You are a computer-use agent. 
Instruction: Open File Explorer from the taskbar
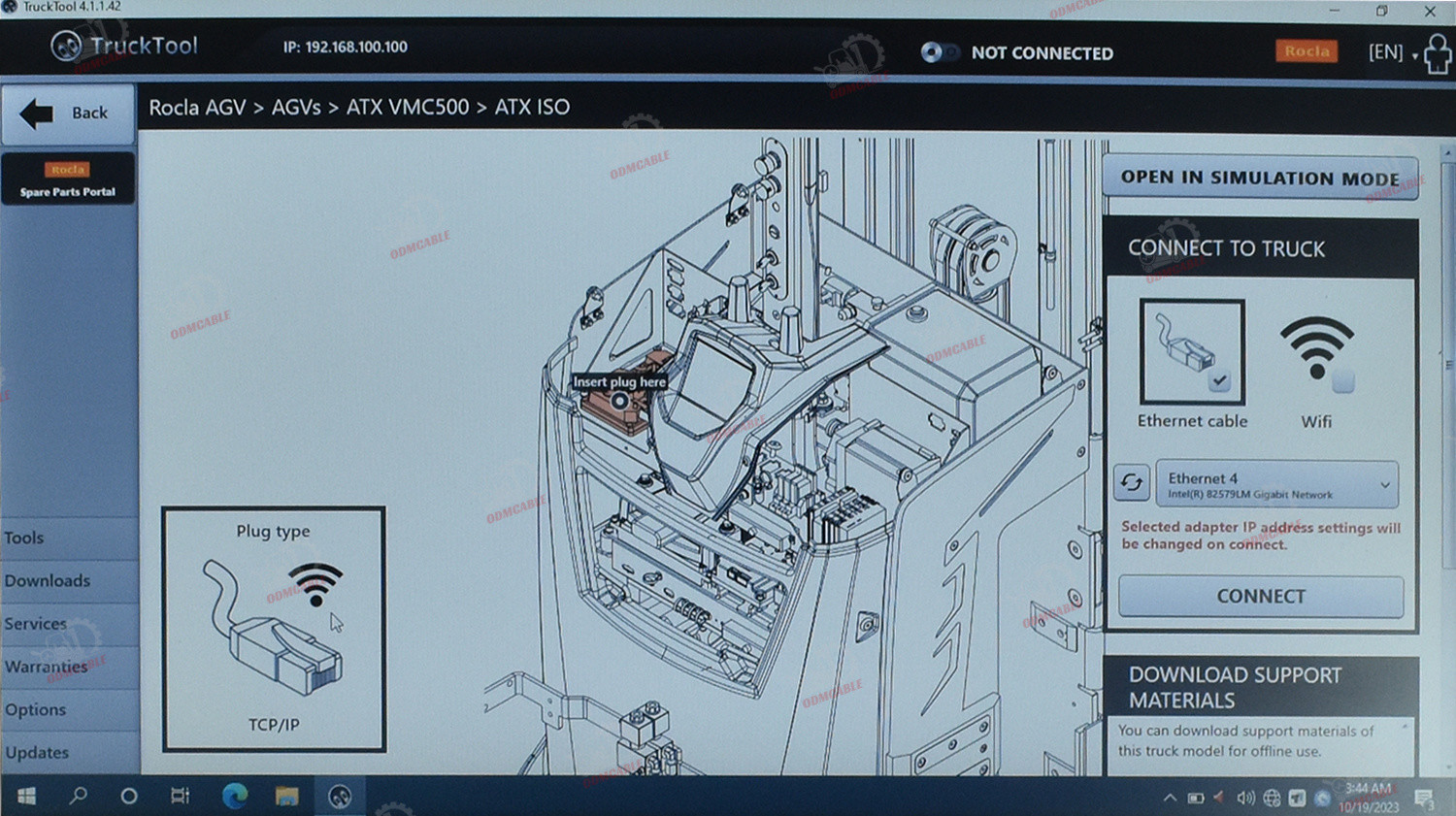coord(286,797)
